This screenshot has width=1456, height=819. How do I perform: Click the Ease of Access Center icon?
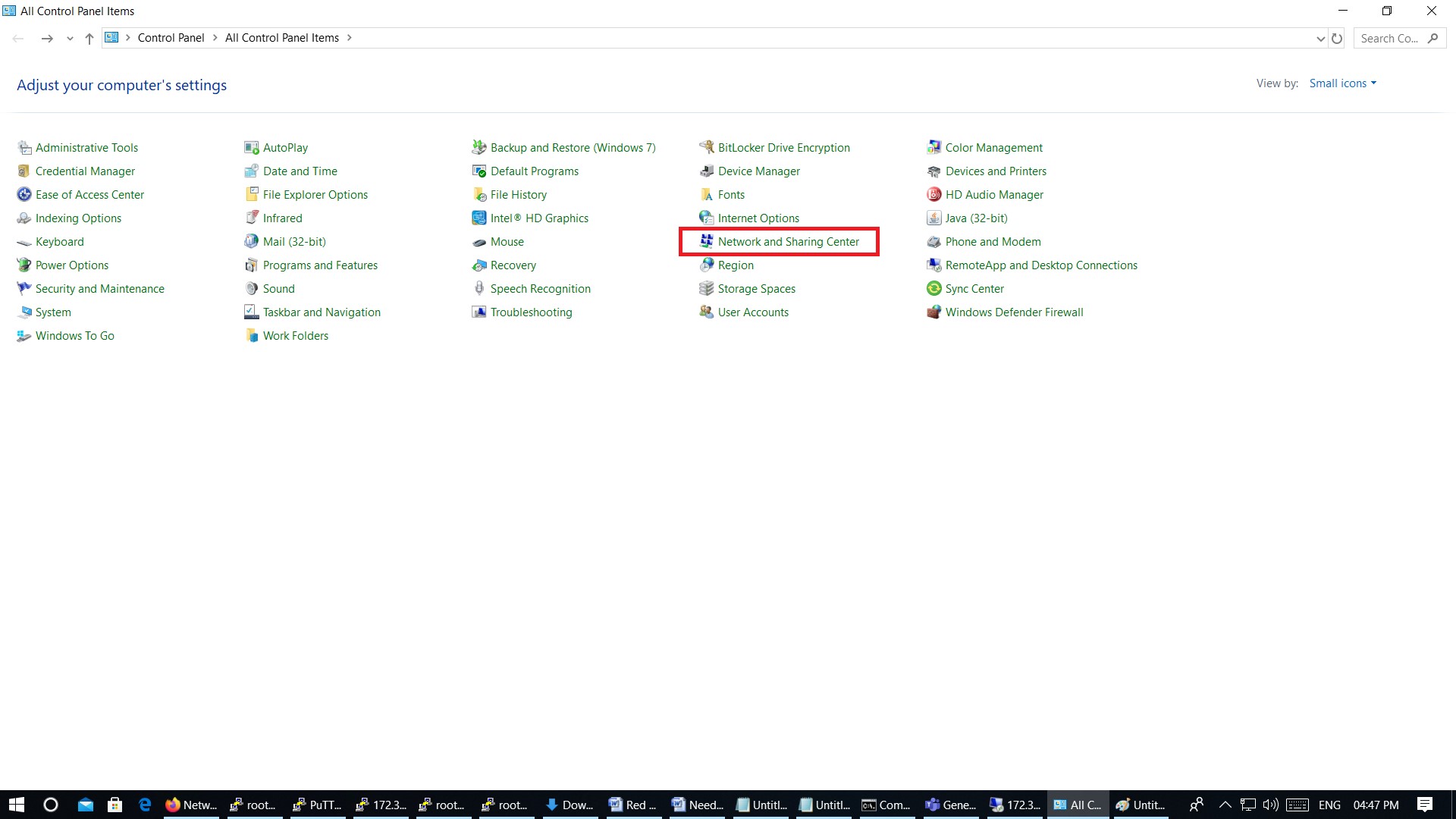(x=24, y=195)
